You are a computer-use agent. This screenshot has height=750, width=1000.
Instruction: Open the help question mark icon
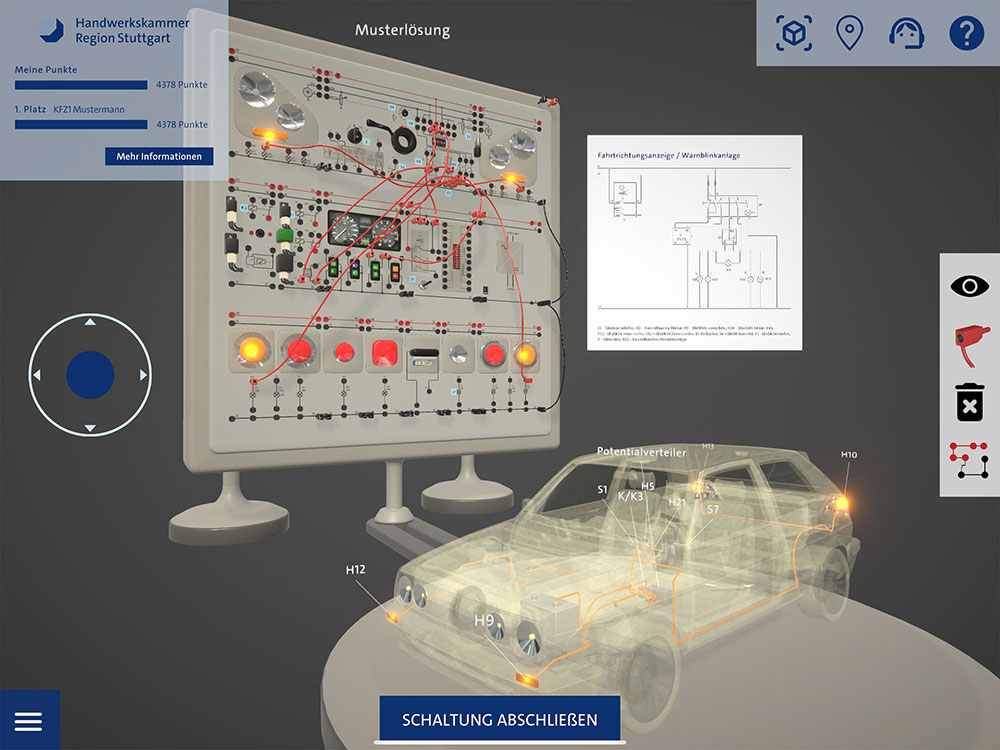coord(966,34)
